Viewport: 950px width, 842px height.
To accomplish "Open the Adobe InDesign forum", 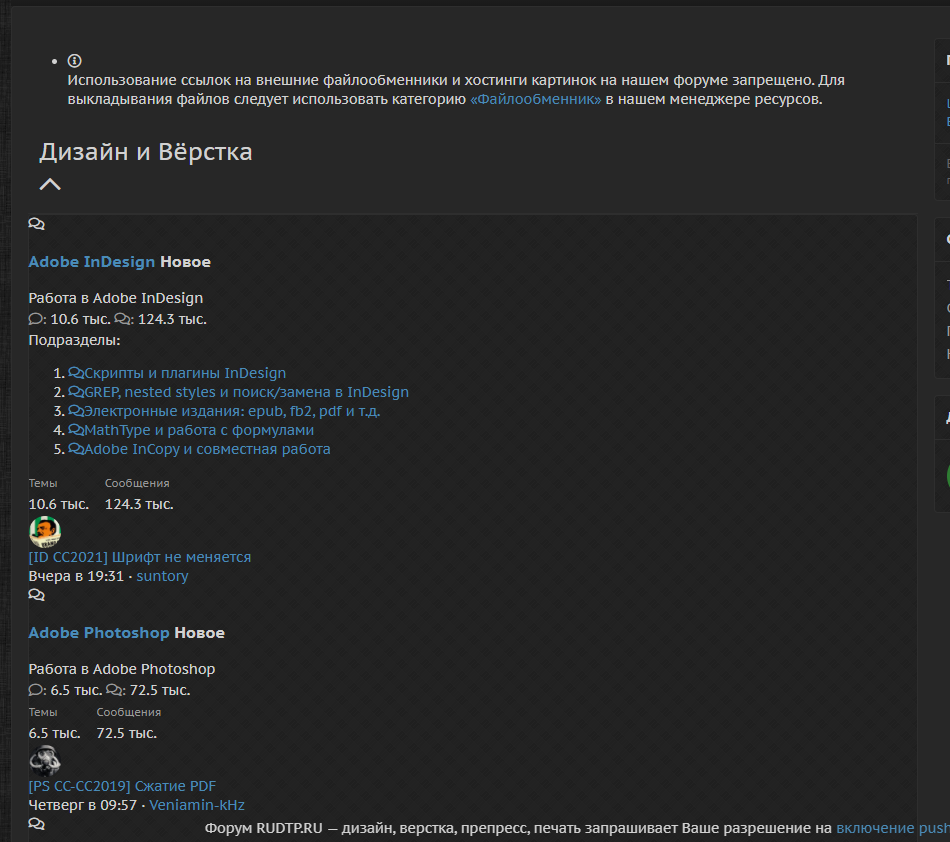I will coord(91,262).
